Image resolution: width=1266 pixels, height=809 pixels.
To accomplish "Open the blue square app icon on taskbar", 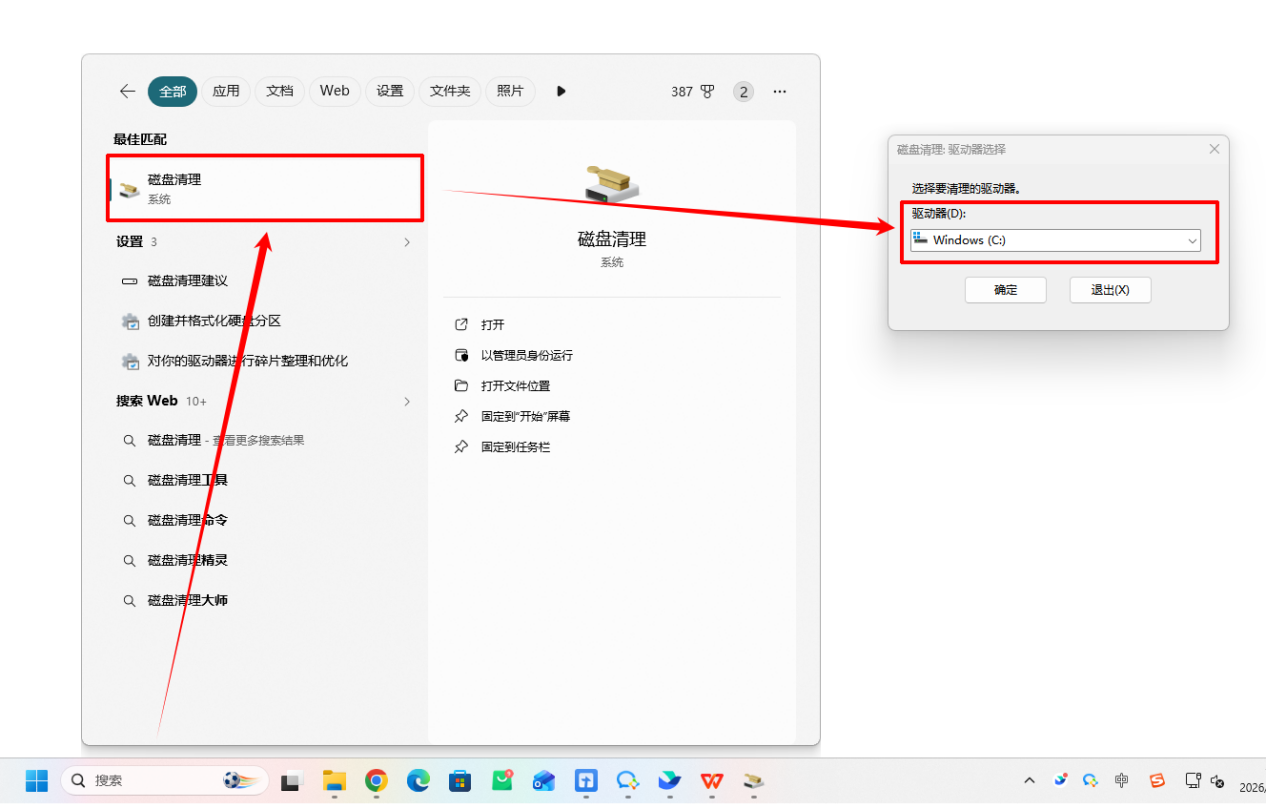I will pos(586,781).
